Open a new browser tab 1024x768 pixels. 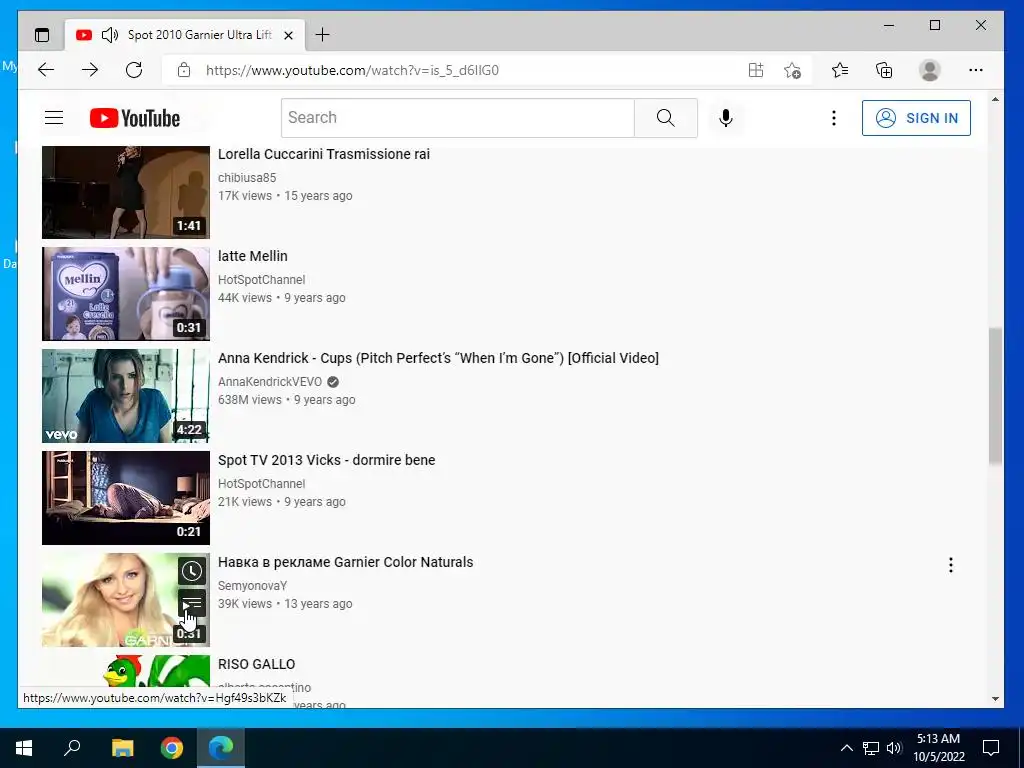click(x=322, y=35)
